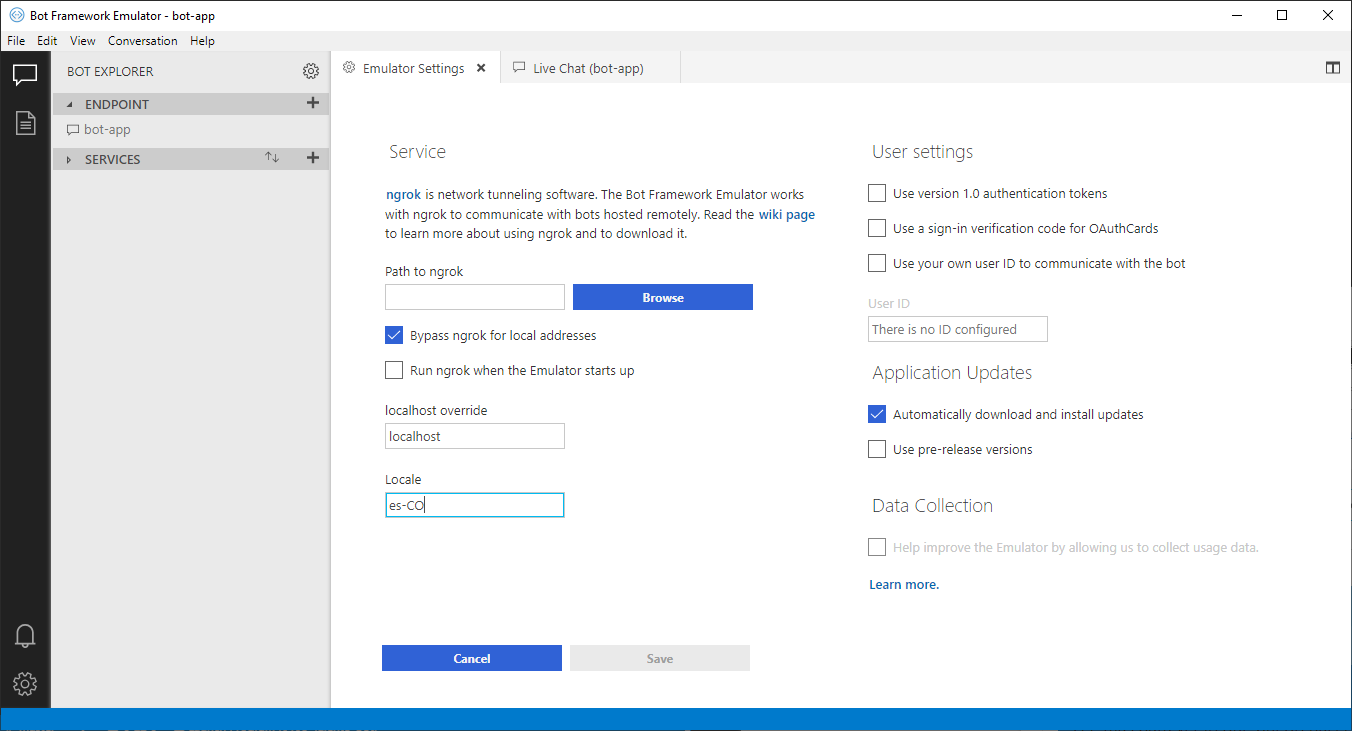Open the notifications bell icon

pos(25,636)
